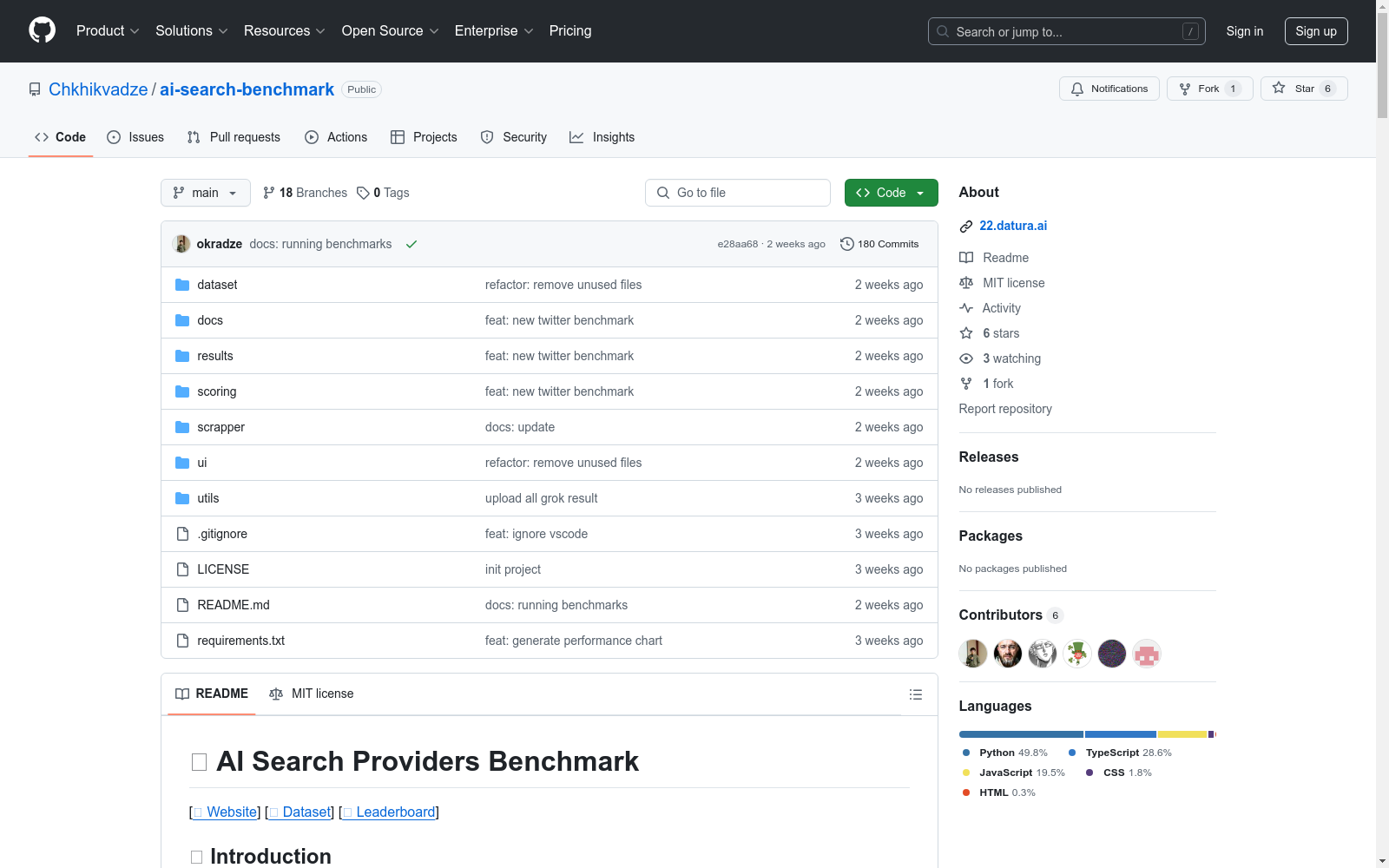Screen dimensions: 1389x868
Task: Click the branch icon beside 18 Branches
Action: pos(269,193)
